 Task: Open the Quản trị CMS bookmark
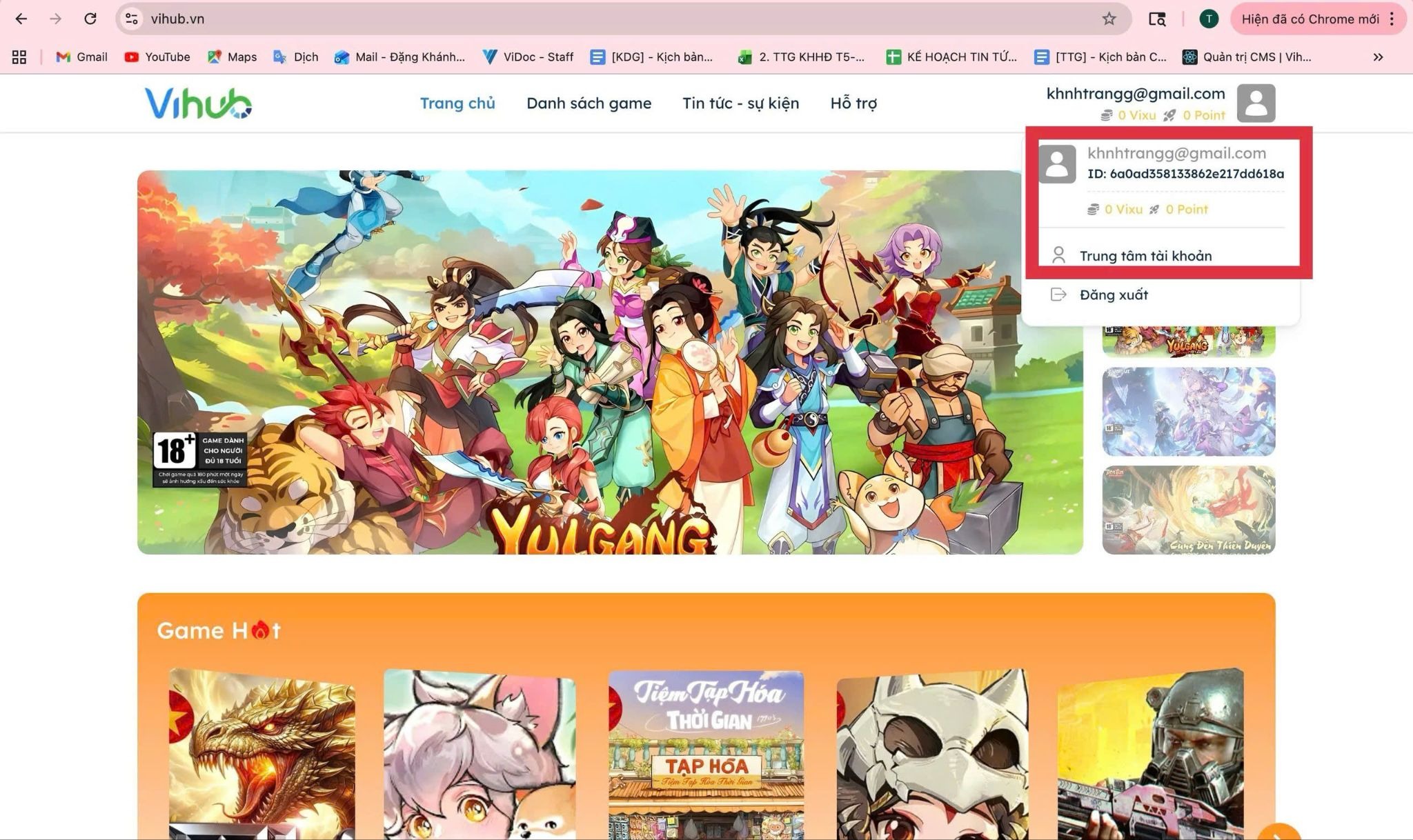1247,57
